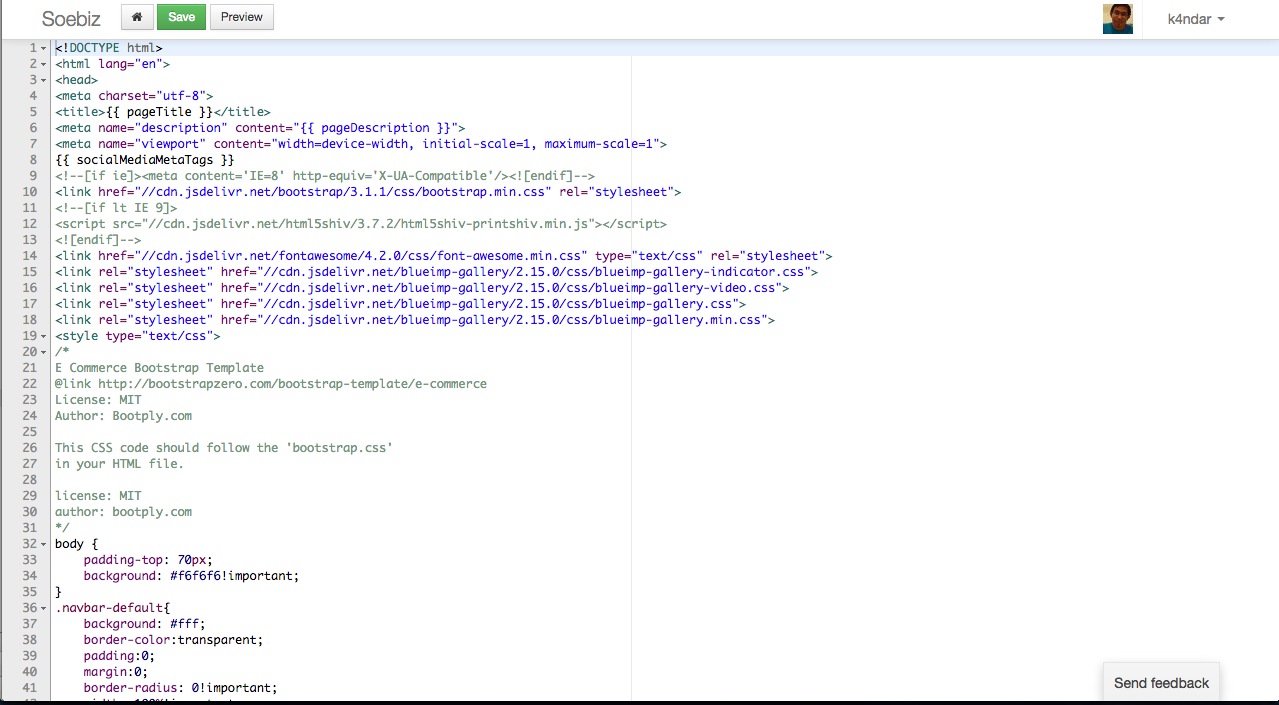Click the user avatar picture
This screenshot has width=1279, height=705.
point(1118,18)
